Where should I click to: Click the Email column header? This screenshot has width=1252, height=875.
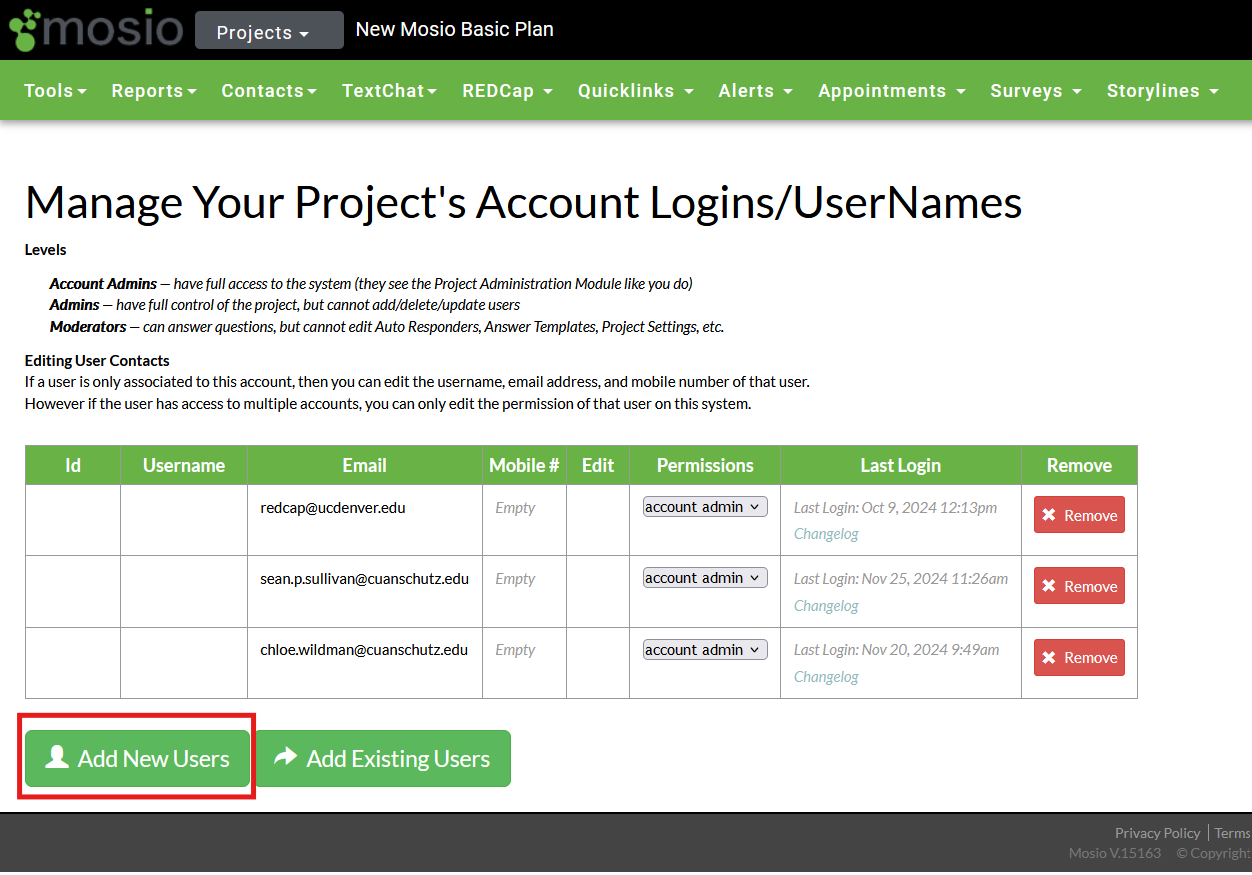pos(365,465)
